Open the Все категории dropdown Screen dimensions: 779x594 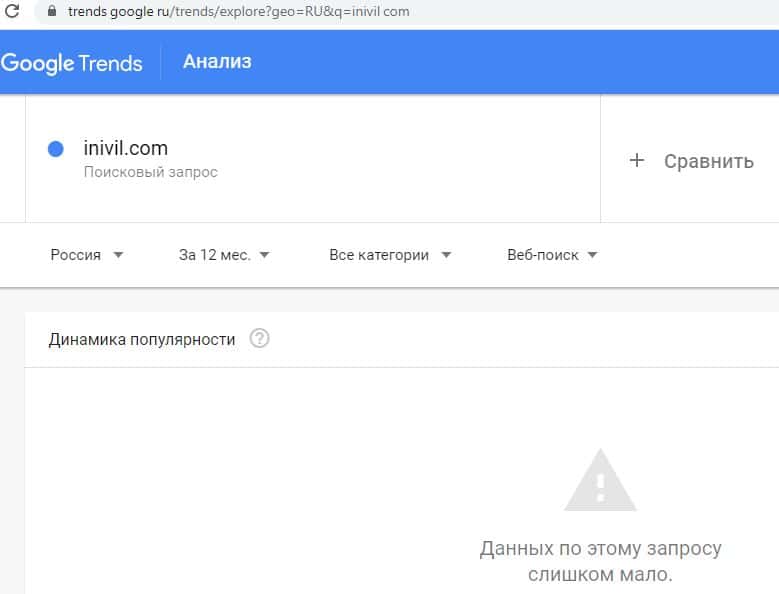(x=390, y=255)
